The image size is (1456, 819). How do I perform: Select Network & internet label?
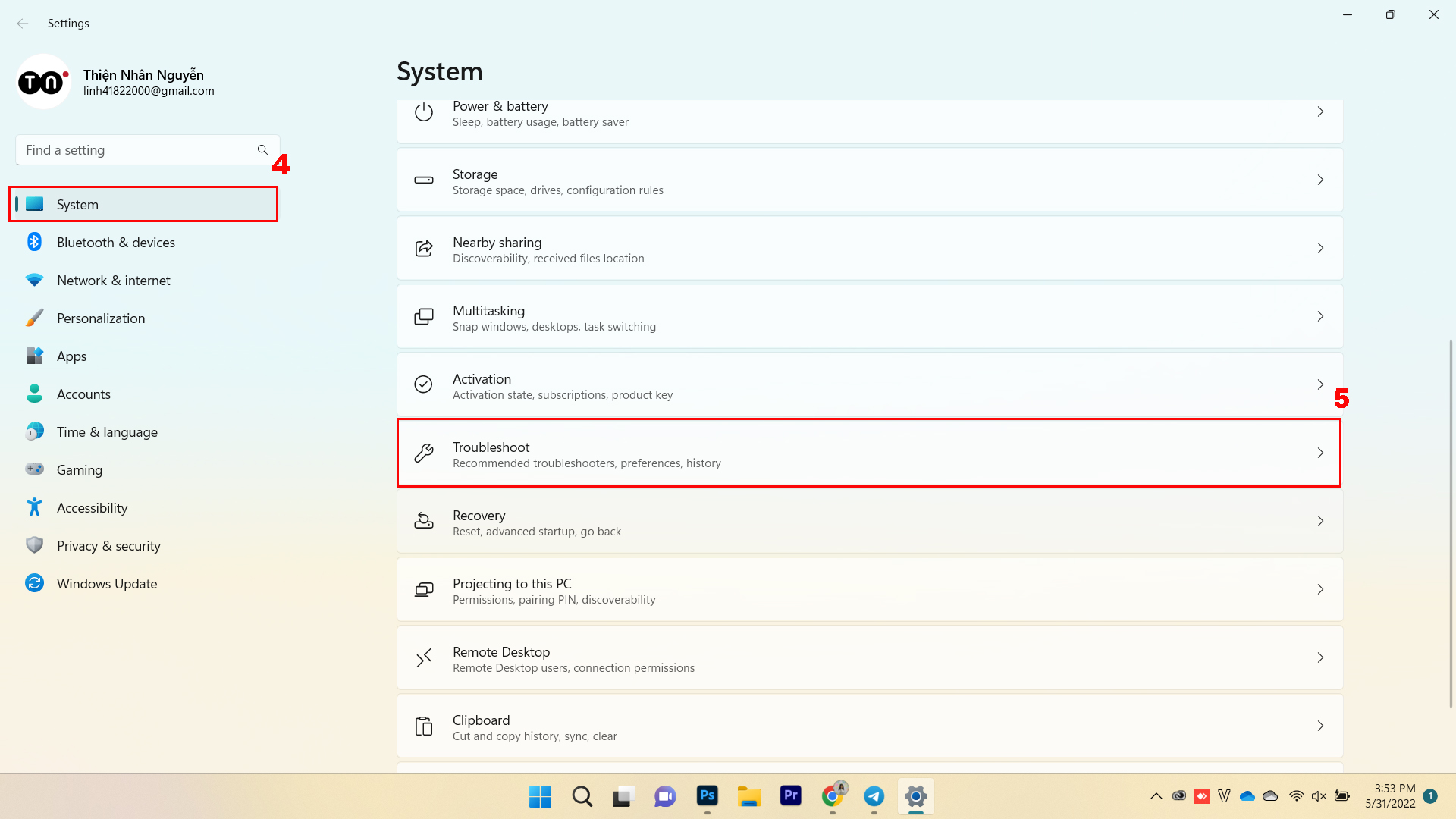(x=114, y=281)
